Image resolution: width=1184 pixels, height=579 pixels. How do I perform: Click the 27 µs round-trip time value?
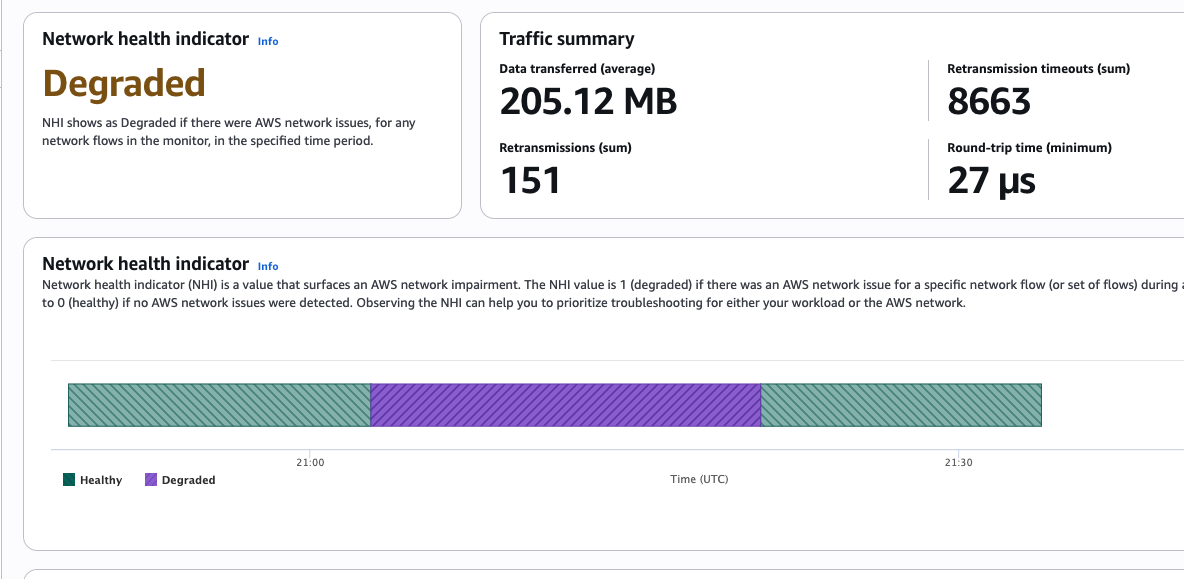[x=991, y=180]
